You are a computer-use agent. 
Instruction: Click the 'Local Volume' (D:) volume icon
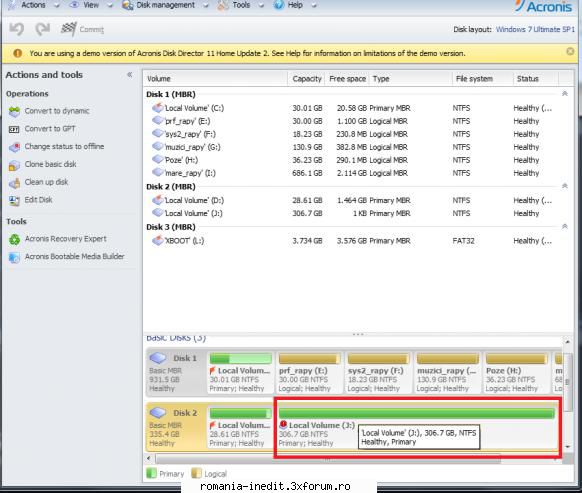158,200
